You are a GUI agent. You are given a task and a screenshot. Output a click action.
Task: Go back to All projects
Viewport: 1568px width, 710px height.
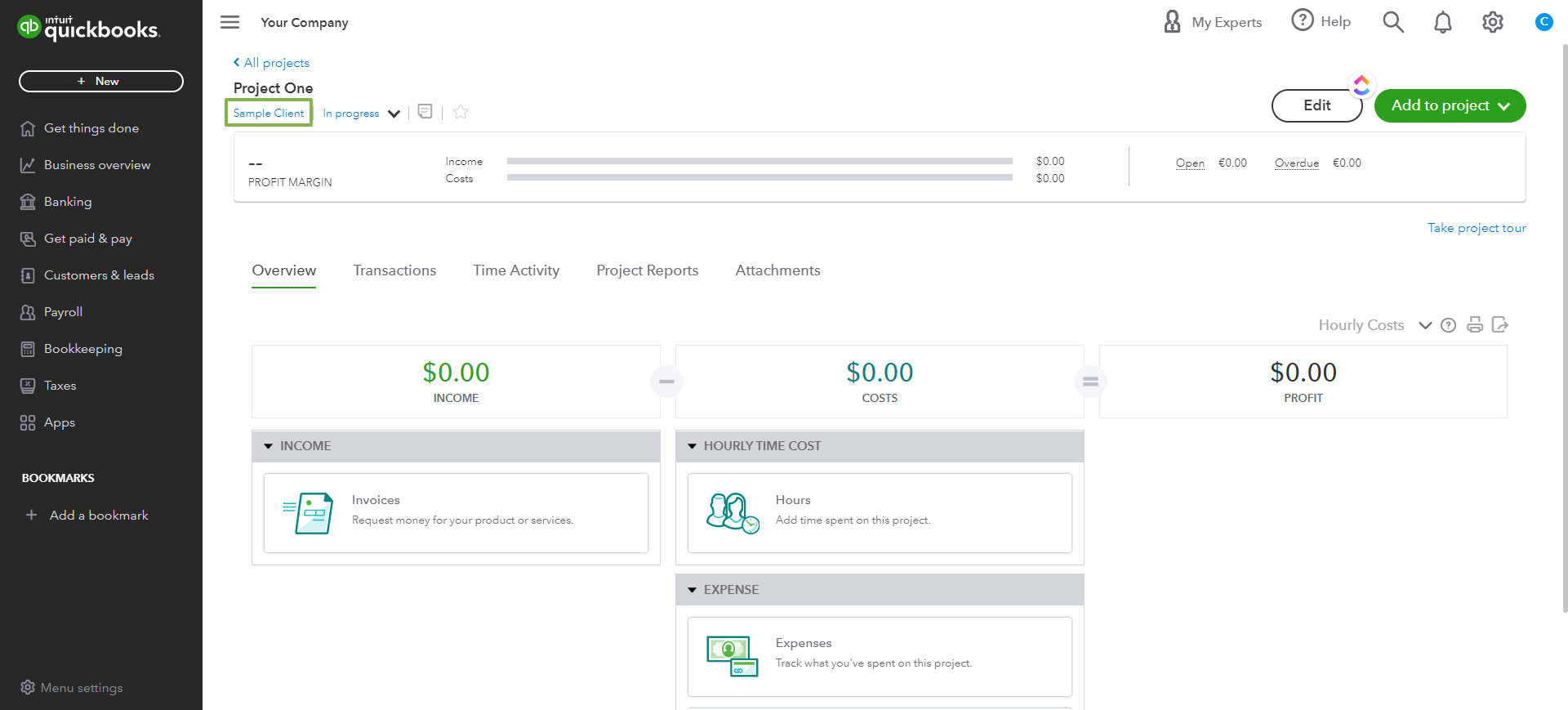click(271, 63)
